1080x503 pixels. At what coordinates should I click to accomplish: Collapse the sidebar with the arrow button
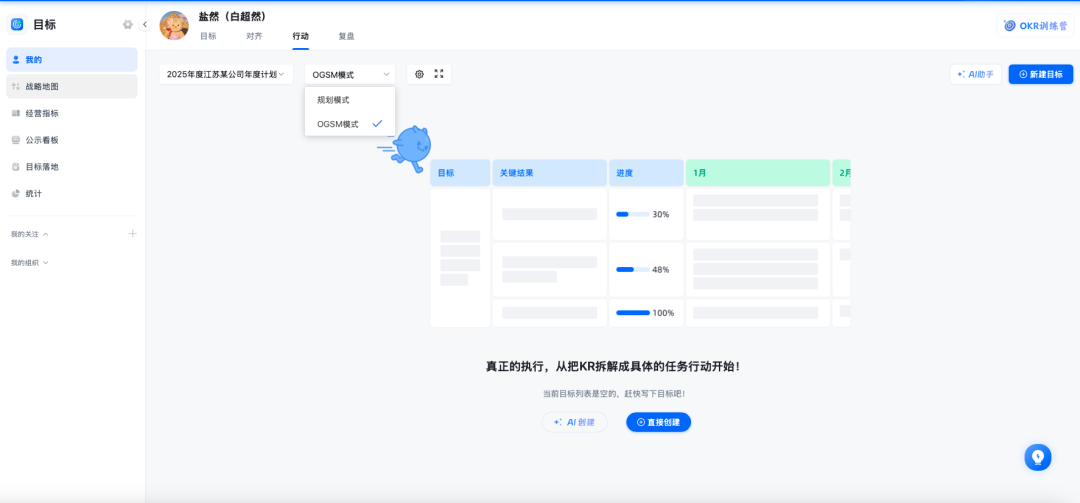(145, 25)
